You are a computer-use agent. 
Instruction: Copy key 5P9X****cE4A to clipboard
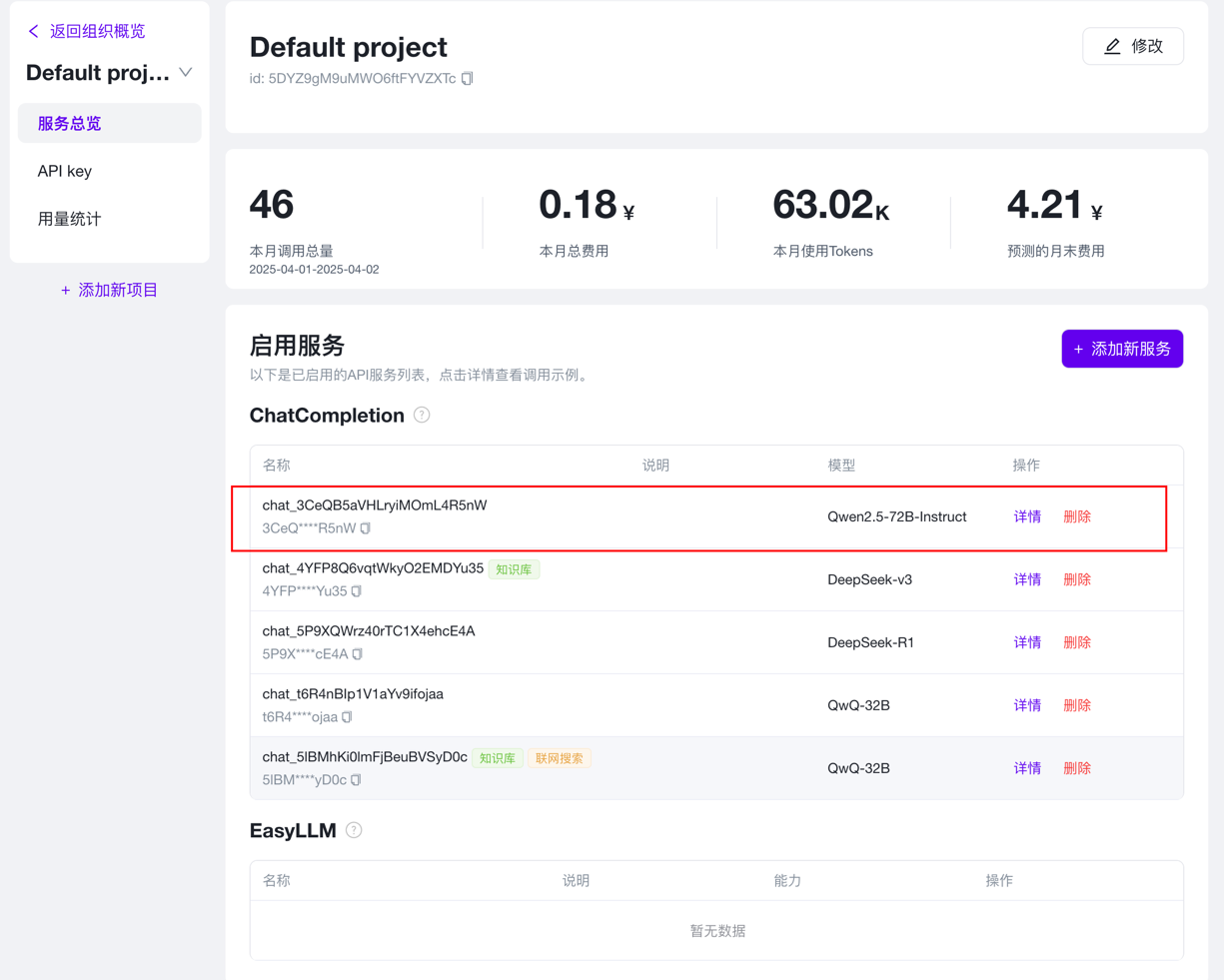tap(358, 654)
